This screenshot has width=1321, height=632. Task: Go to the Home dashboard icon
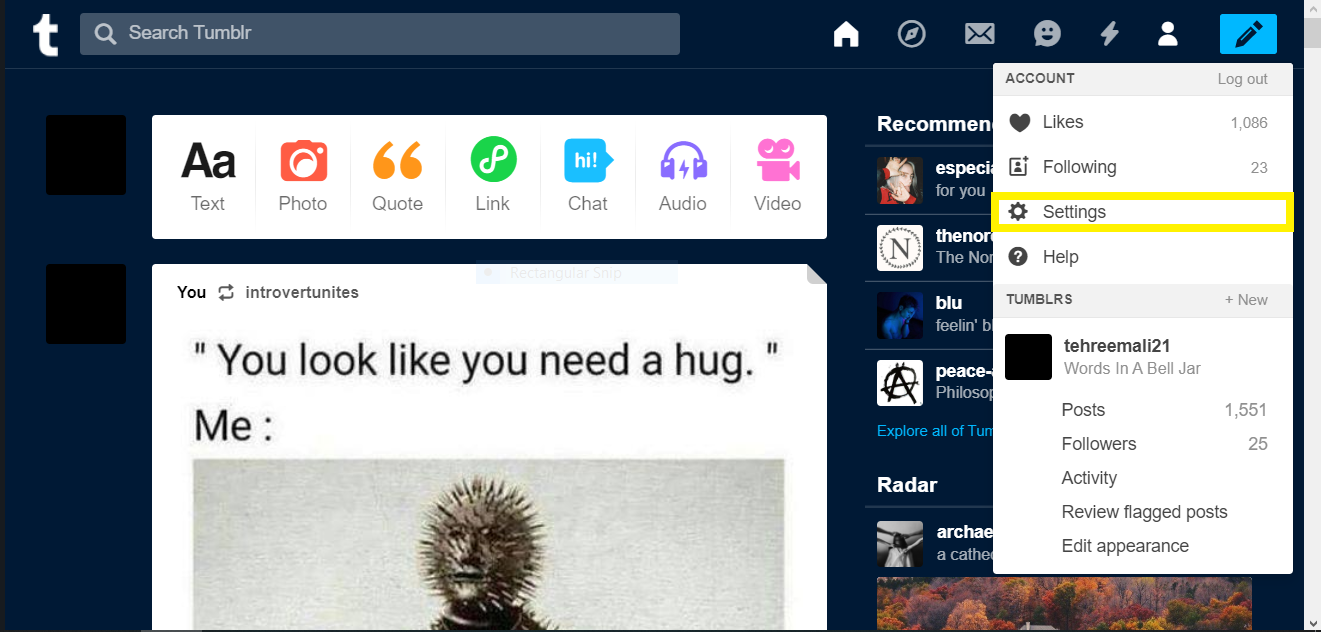846,34
